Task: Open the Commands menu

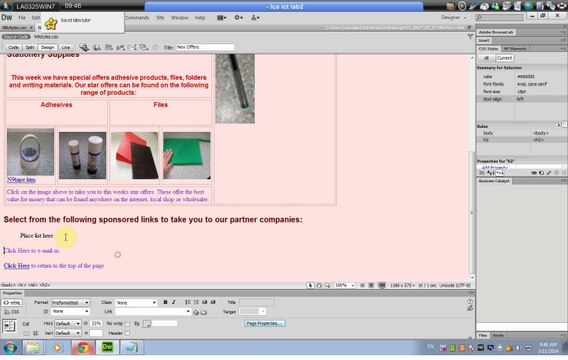Action: tap(137, 18)
